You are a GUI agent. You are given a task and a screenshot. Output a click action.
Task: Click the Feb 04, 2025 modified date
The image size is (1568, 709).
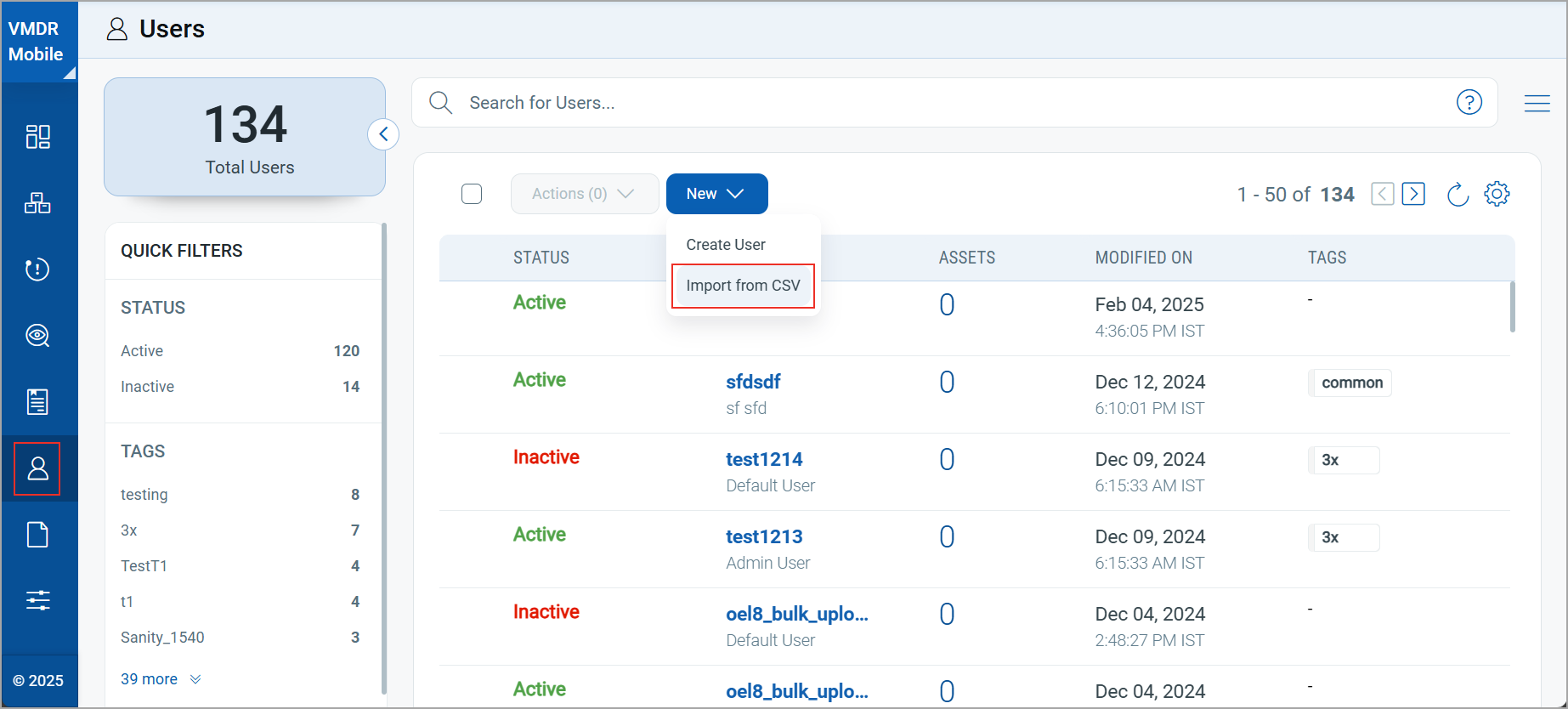point(1149,304)
